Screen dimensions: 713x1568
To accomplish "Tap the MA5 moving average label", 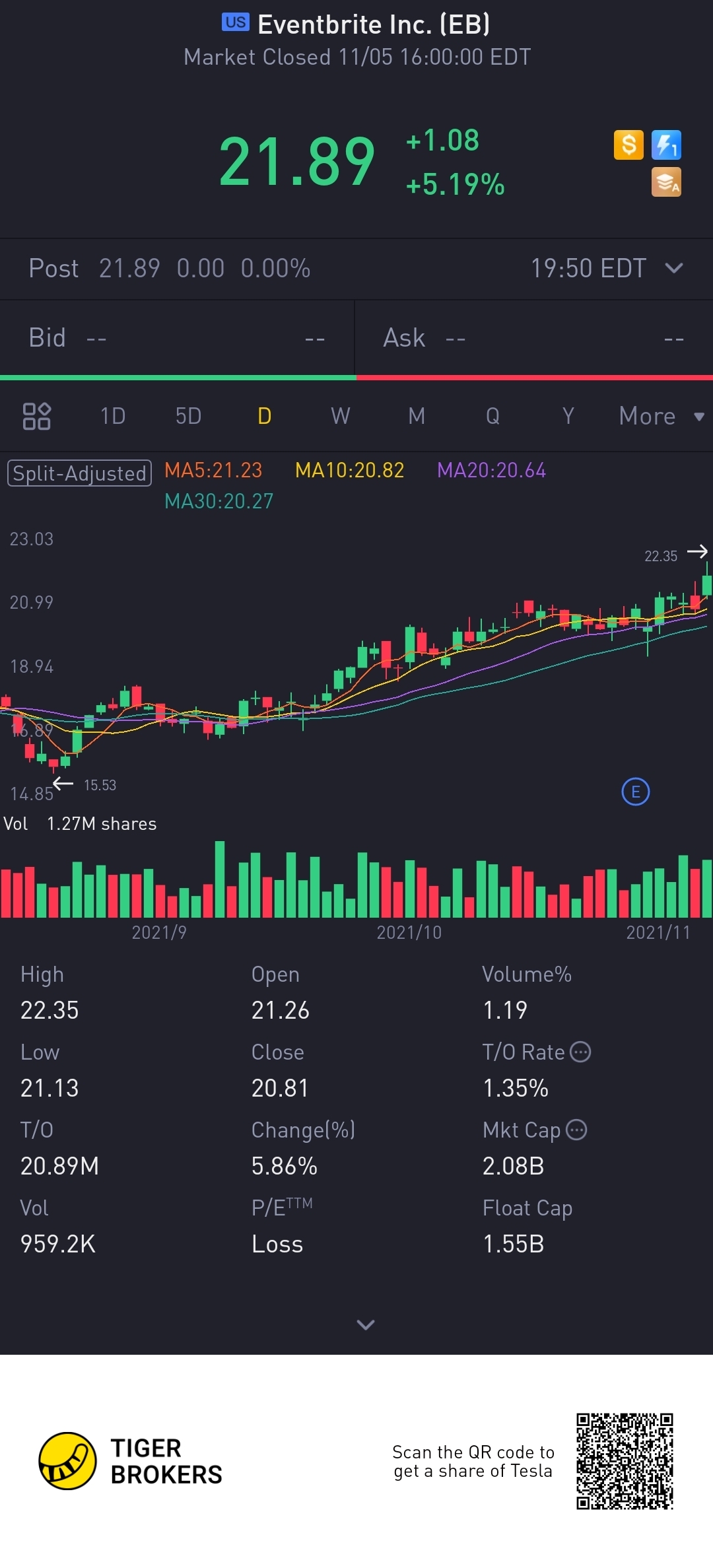I will click(x=213, y=470).
